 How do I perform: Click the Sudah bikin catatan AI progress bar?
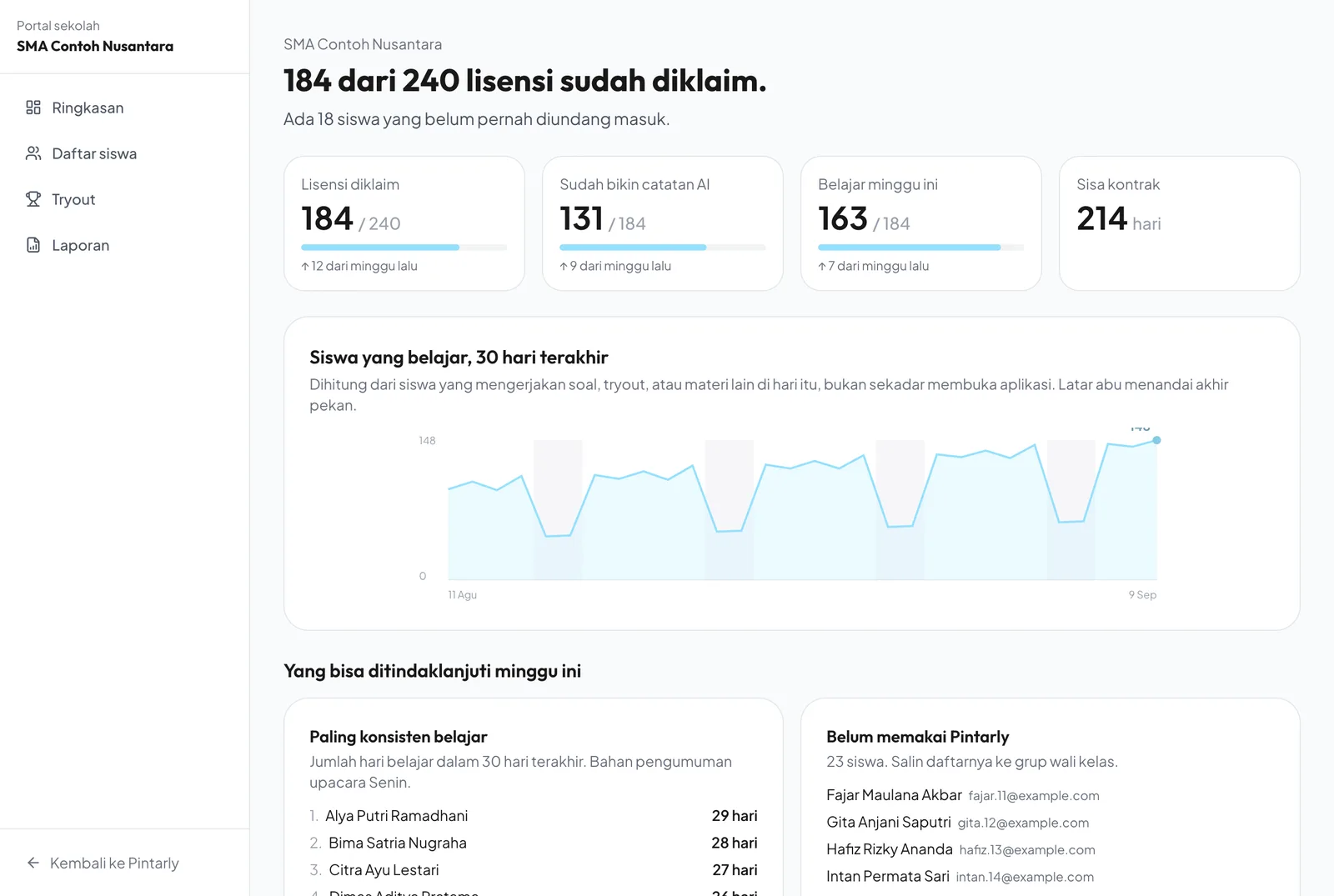[663, 248]
